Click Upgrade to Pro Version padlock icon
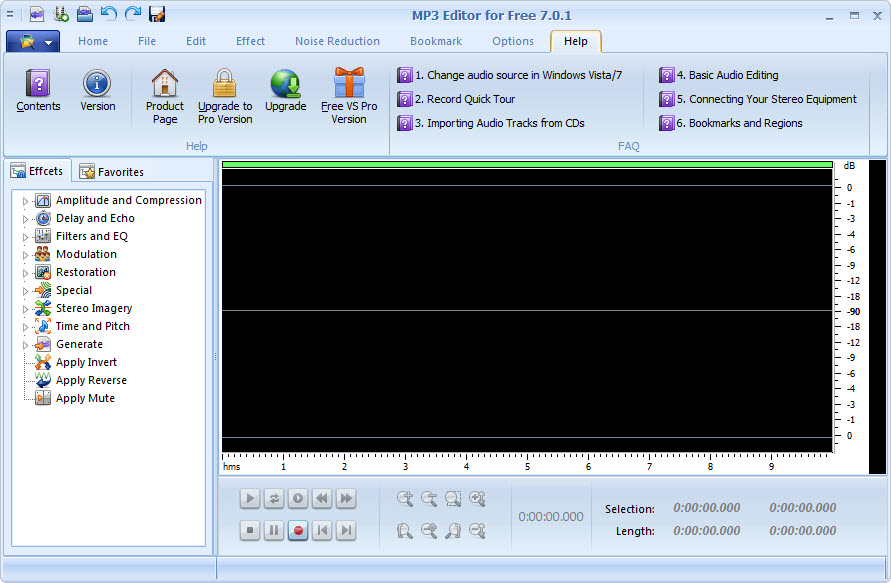Viewport: 891px width, 583px height. click(x=225, y=97)
